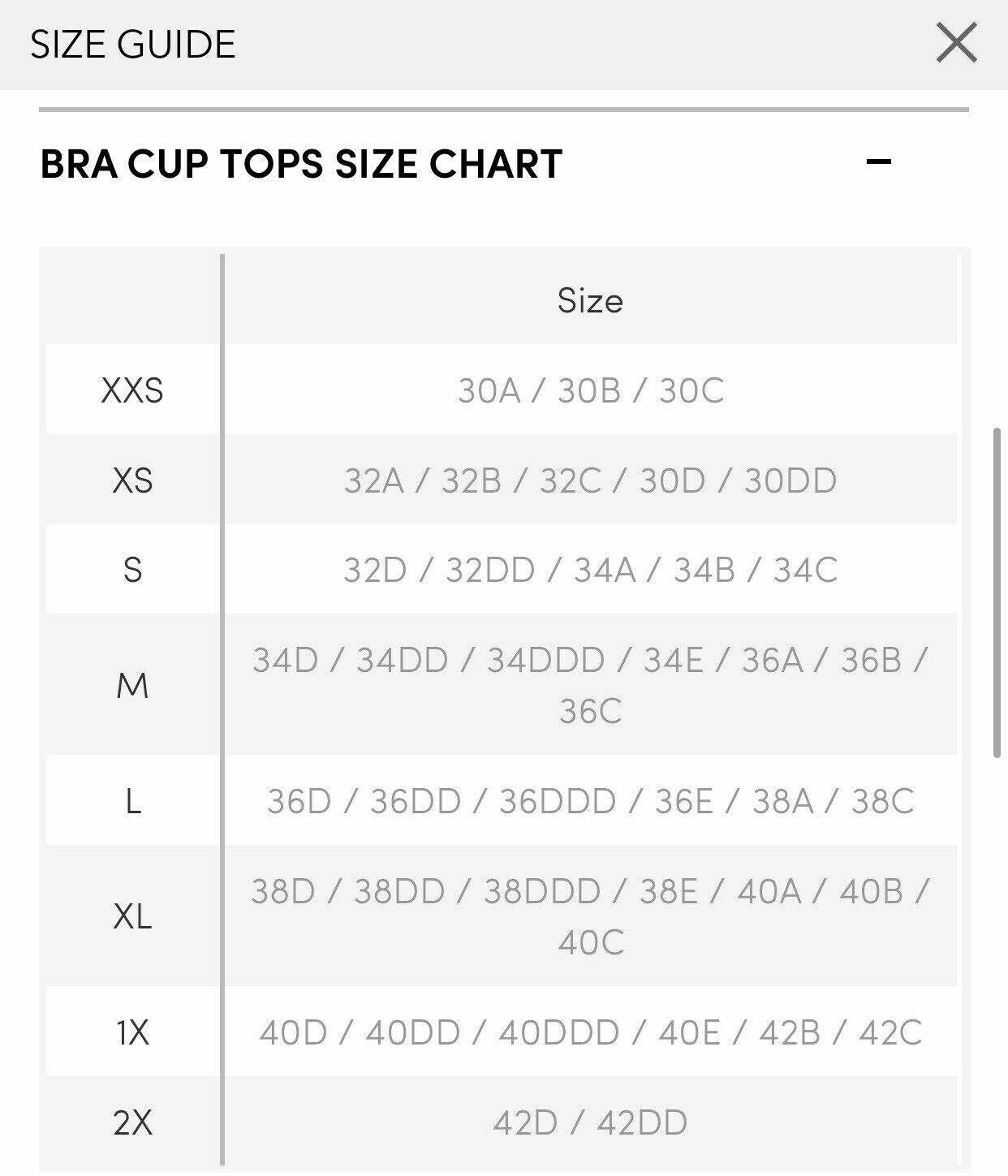Select the S size row label
The height and width of the screenshot is (1176, 1008).
point(132,570)
